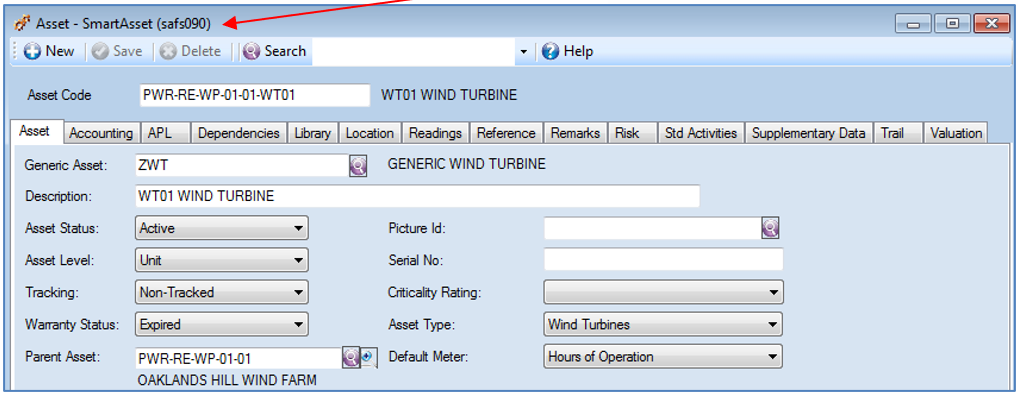
Task: Click the Picture Id lookup icon
Action: tap(770, 228)
